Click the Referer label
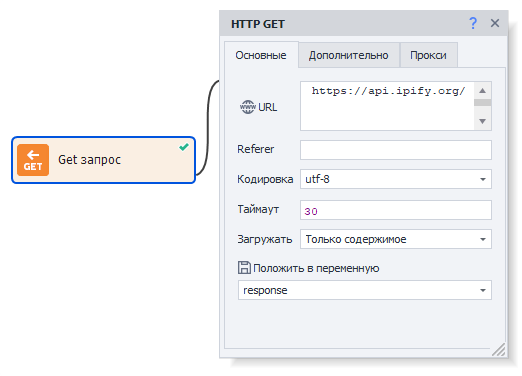This screenshot has height=376, width=522. [255, 149]
